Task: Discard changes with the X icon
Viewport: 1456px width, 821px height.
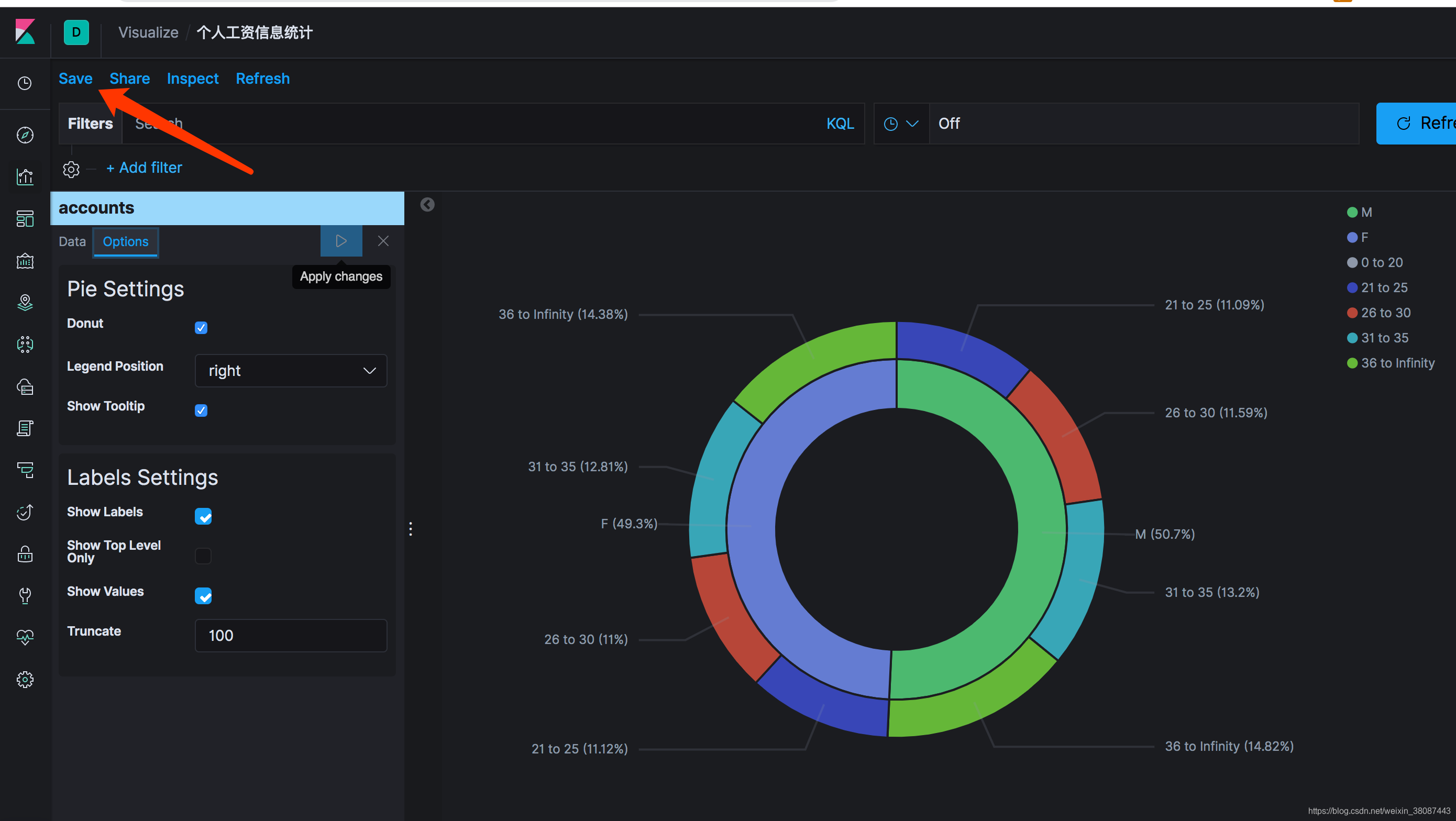Action: coord(383,241)
